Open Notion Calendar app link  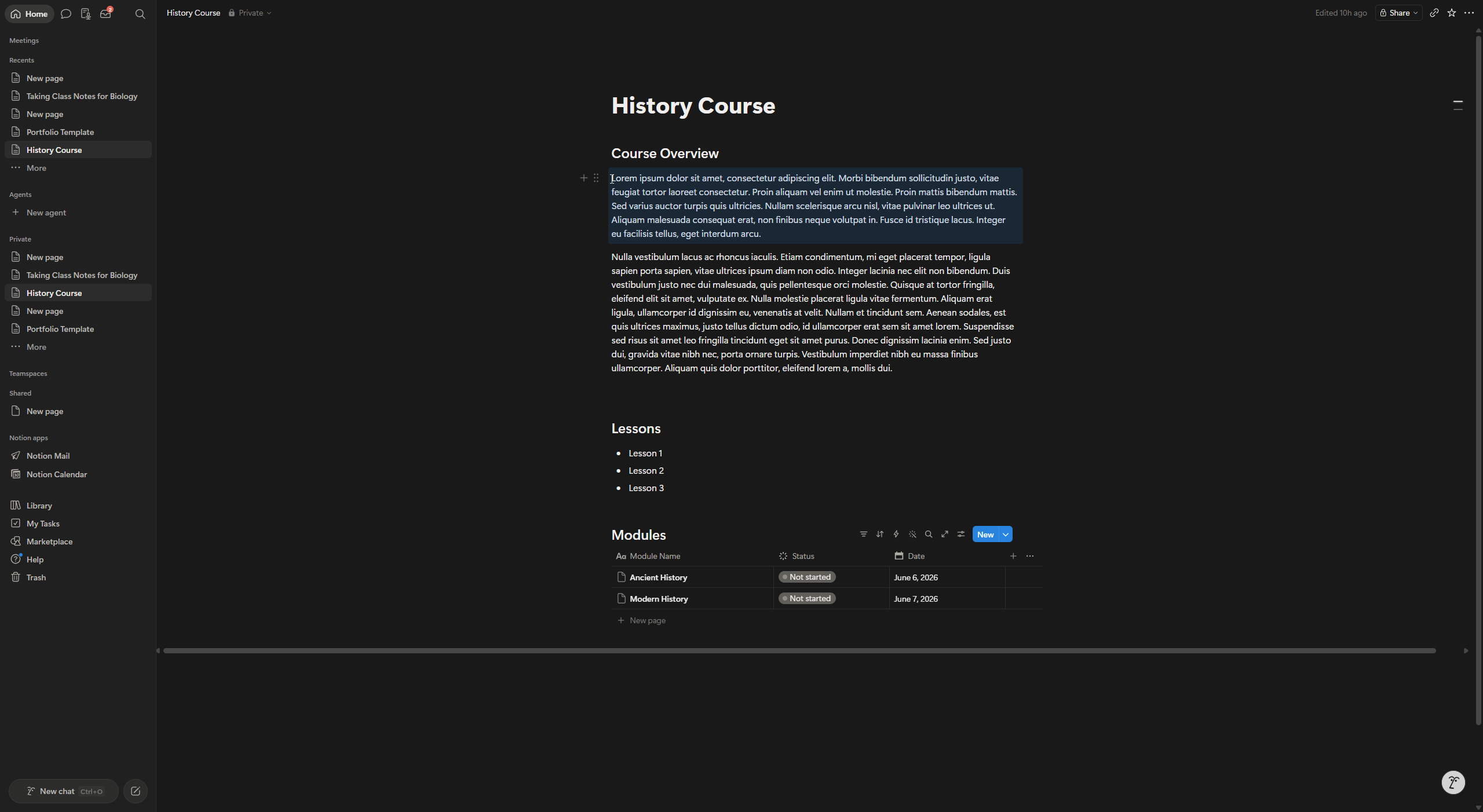(78, 474)
